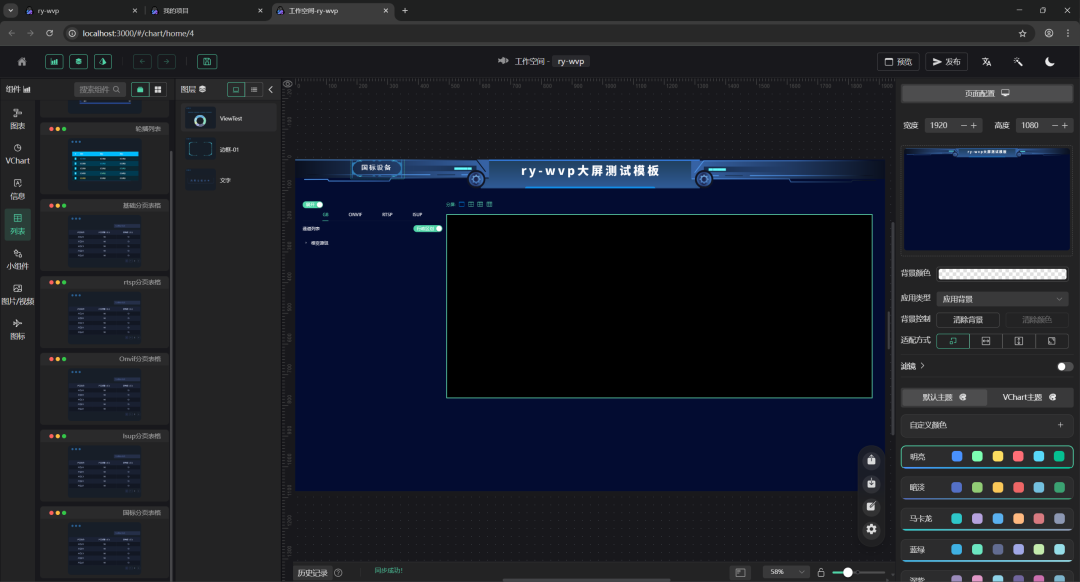Click the 背景颜色 color swatch
Screen dimensions: 1080x582
point(1003,273)
